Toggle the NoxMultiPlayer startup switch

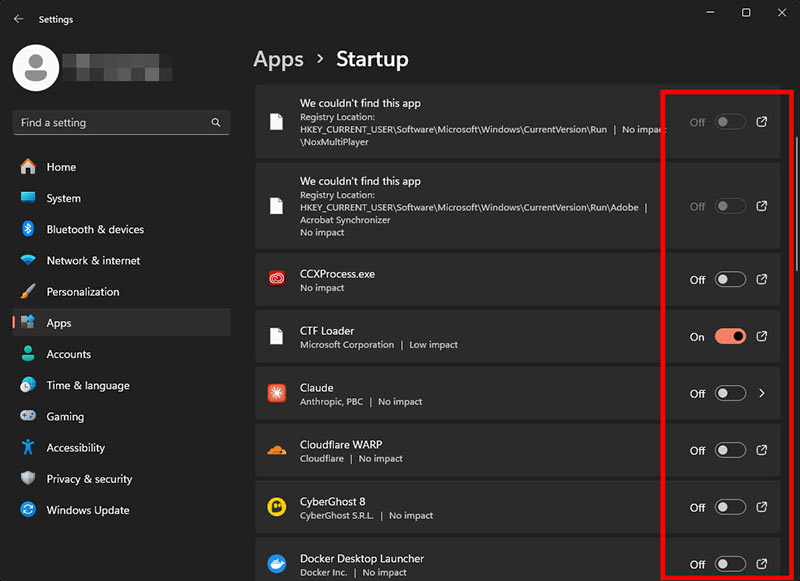(730, 122)
